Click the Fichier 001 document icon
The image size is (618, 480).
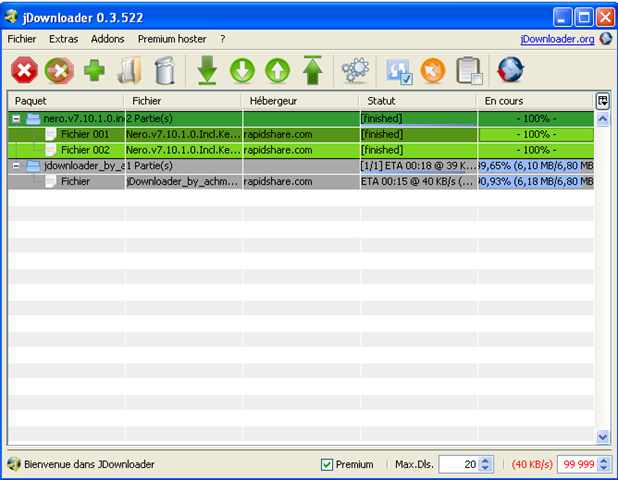[x=51, y=134]
